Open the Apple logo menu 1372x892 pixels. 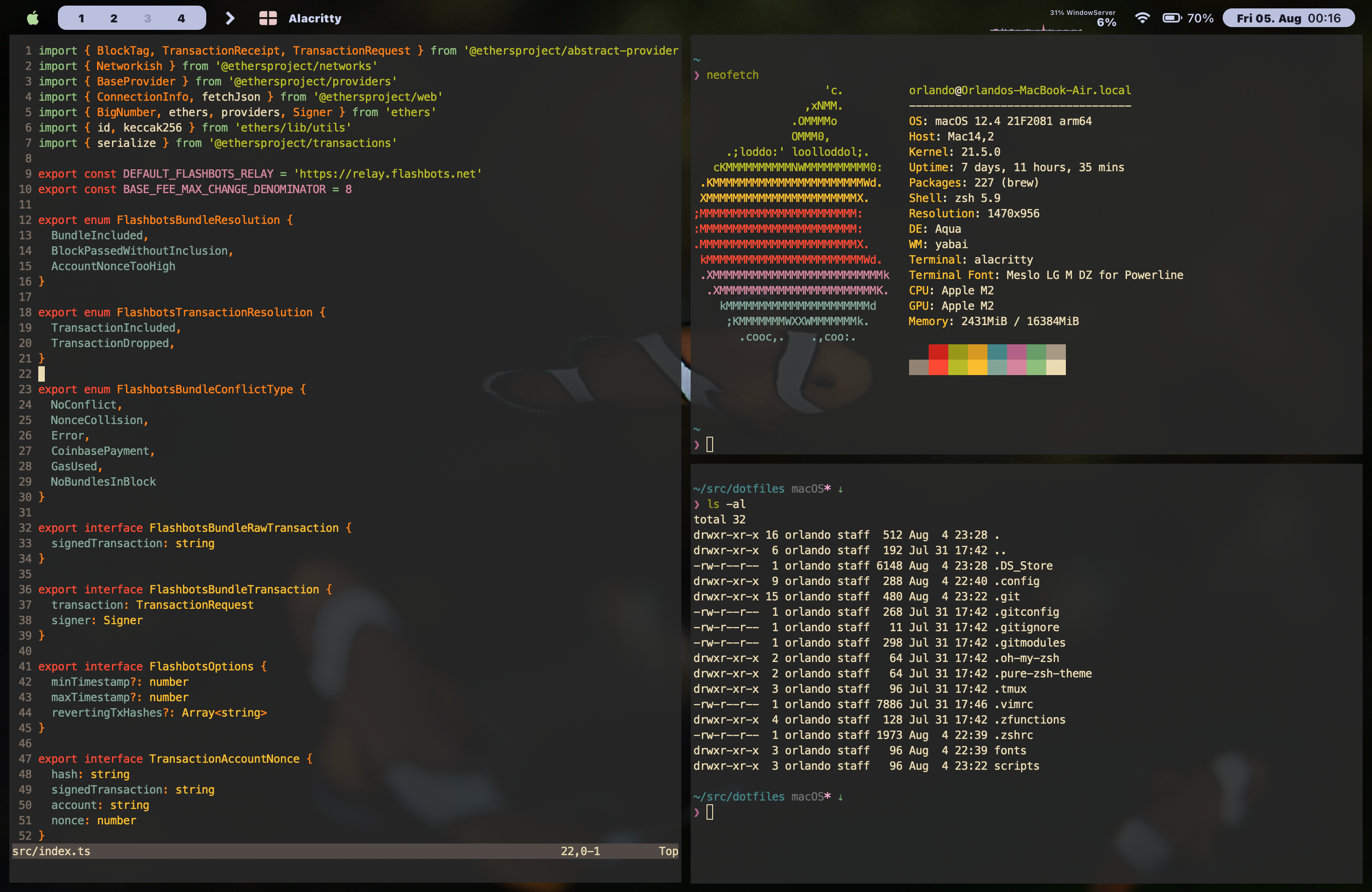click(x=33, y=18)
